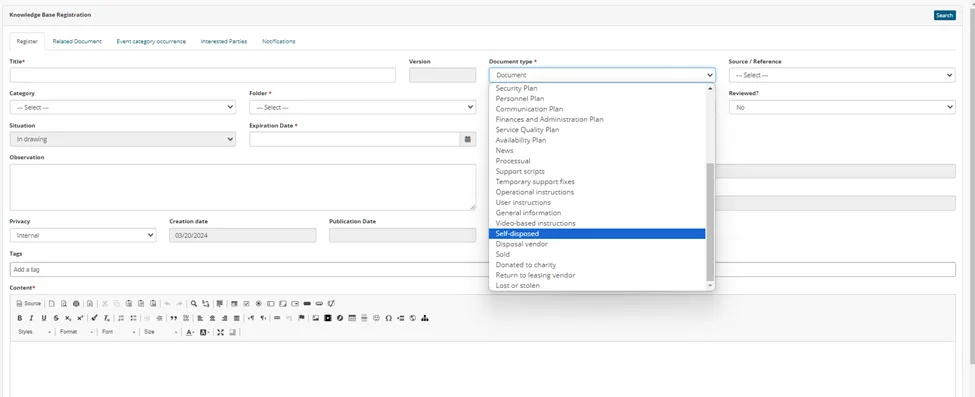Select Donated to charity option
Viewport: 975px width, 397px height.
[598, 264]
